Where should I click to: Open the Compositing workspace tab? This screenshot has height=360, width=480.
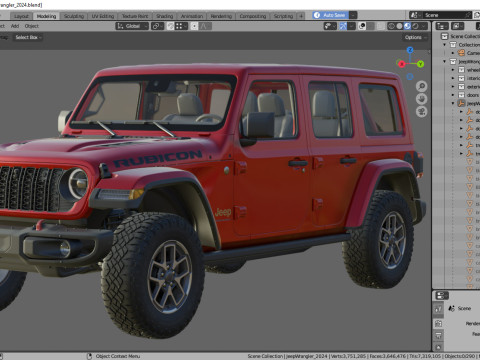pyautogui.click(x=253, y=16)
